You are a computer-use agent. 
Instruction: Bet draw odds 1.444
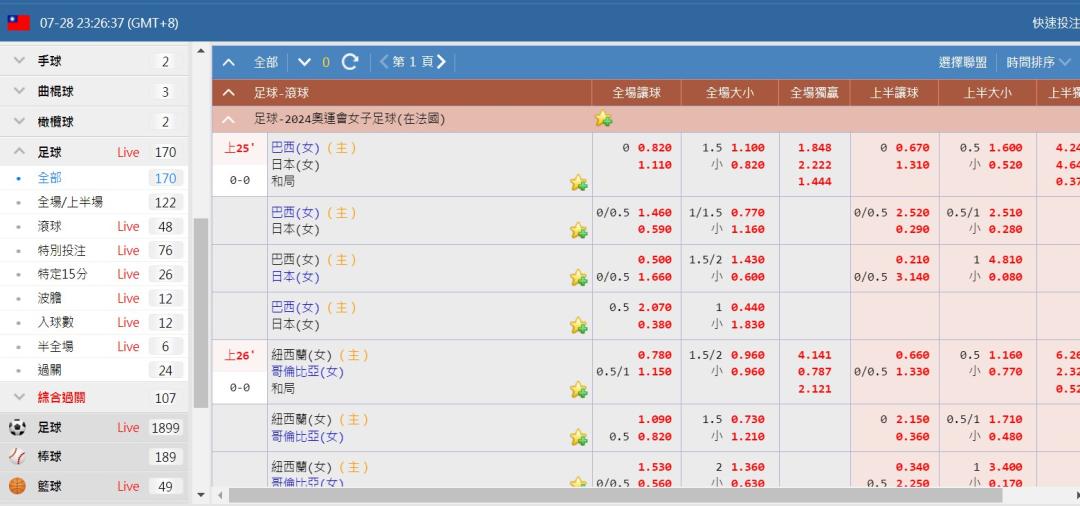(815, 182)
